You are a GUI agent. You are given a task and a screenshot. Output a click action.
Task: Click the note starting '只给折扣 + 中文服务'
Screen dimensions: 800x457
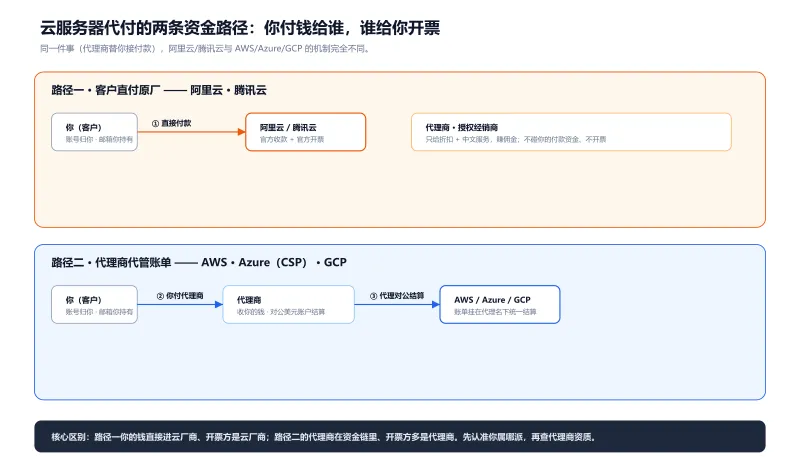click(x=516, y=139)
